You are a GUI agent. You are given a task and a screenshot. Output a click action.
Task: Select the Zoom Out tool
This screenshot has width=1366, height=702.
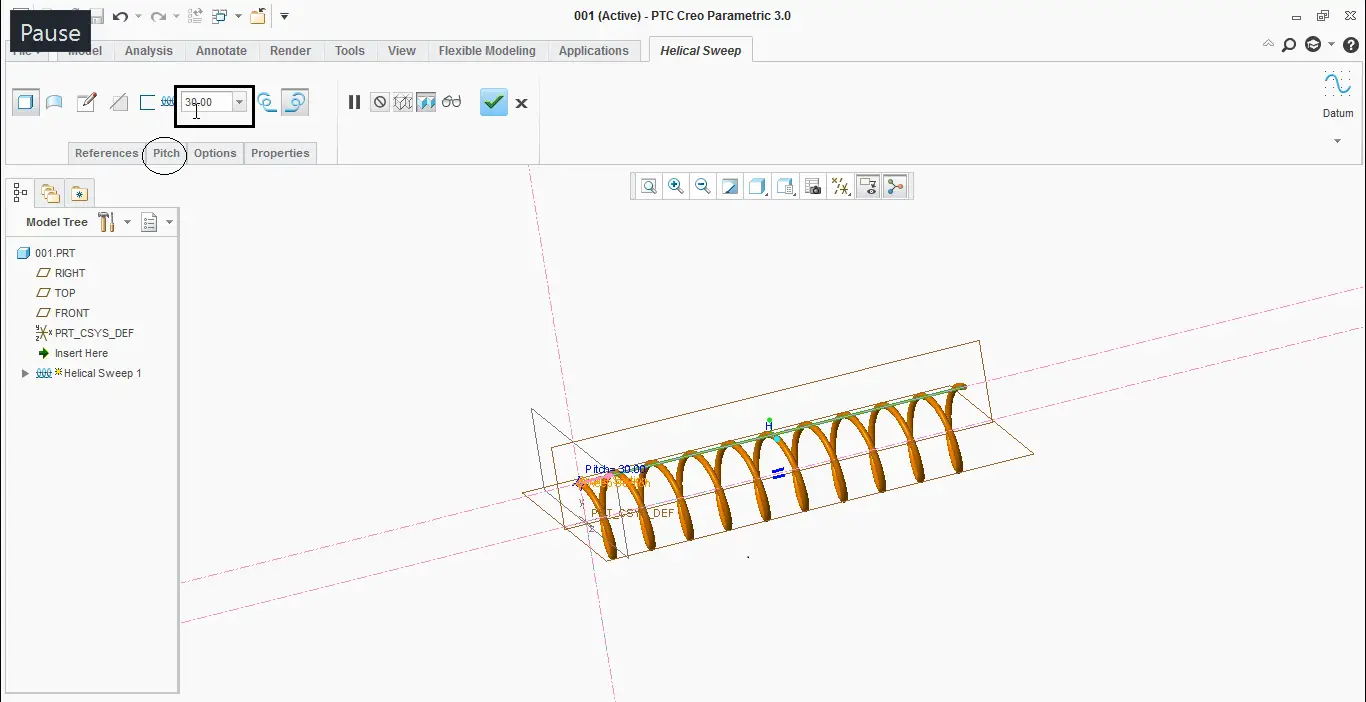(703, 186)
